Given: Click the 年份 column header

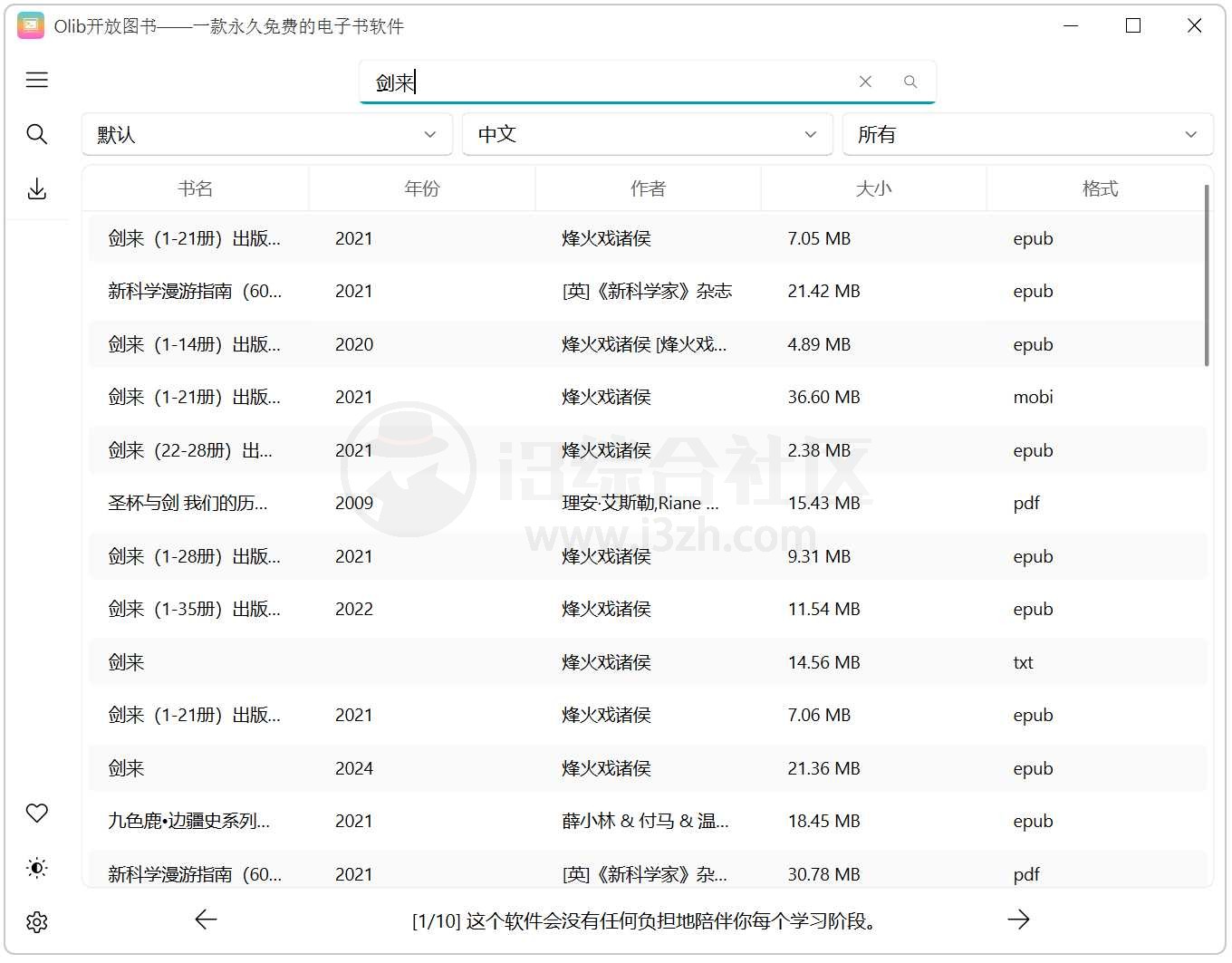Looking at the screenshot, I should (x=422, y=188).
